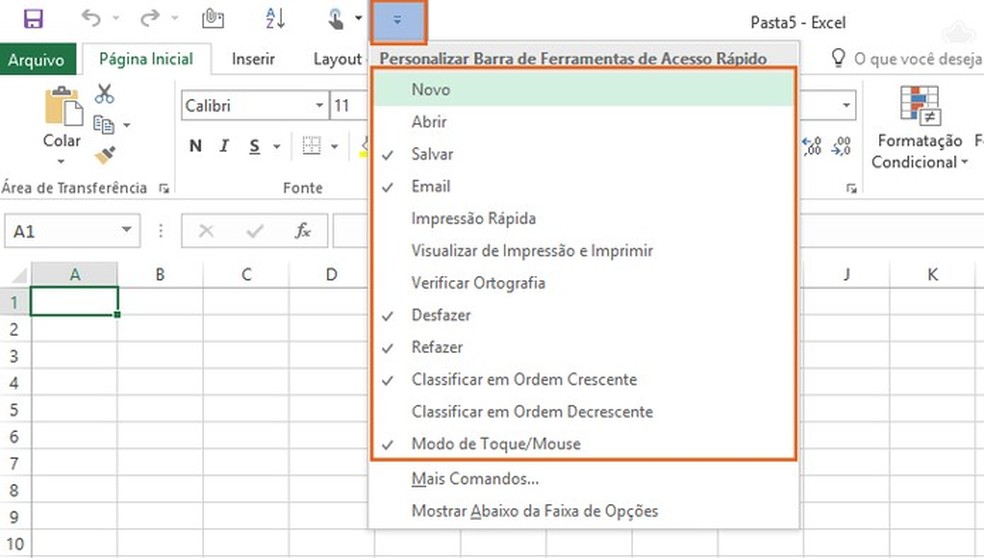
Task: Click the Touch/Mouse mode hand icon
Action: (x=338, y=19)
